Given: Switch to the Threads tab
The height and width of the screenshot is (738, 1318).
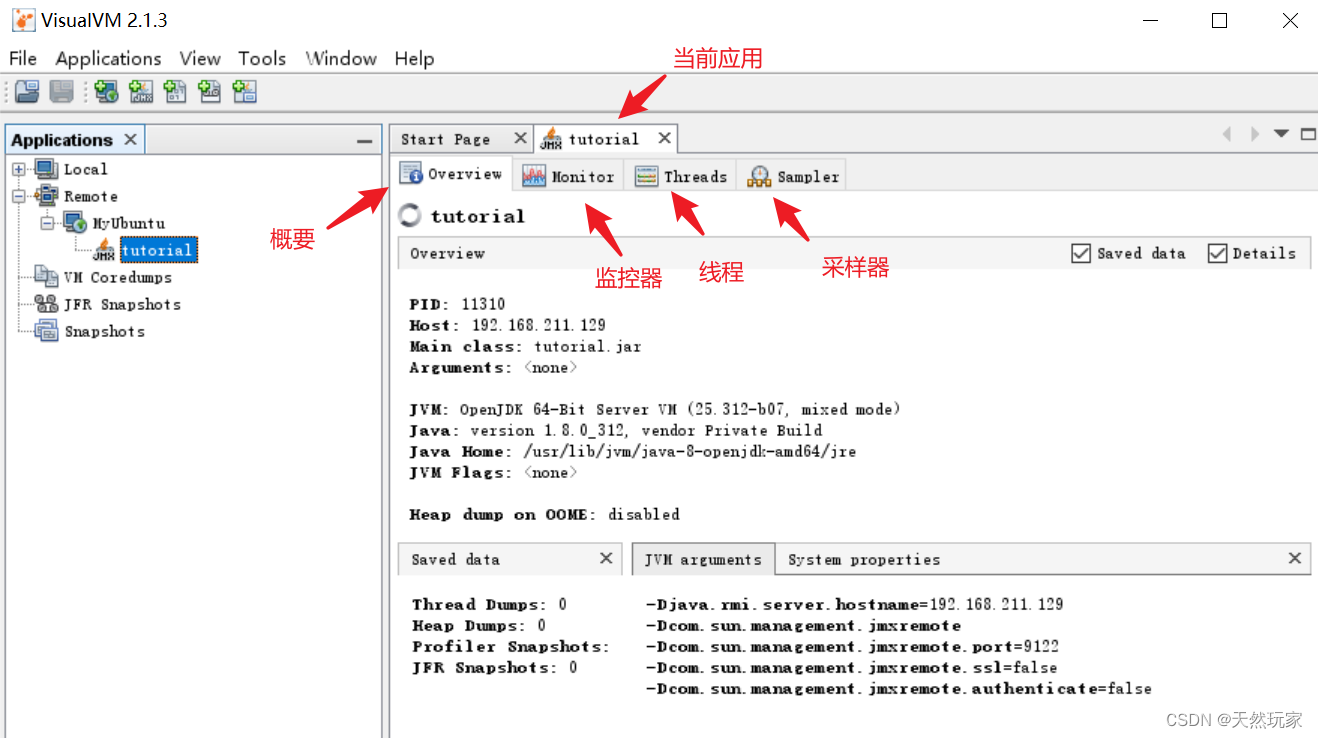Looking at the screenshot, I should (682, 177).
